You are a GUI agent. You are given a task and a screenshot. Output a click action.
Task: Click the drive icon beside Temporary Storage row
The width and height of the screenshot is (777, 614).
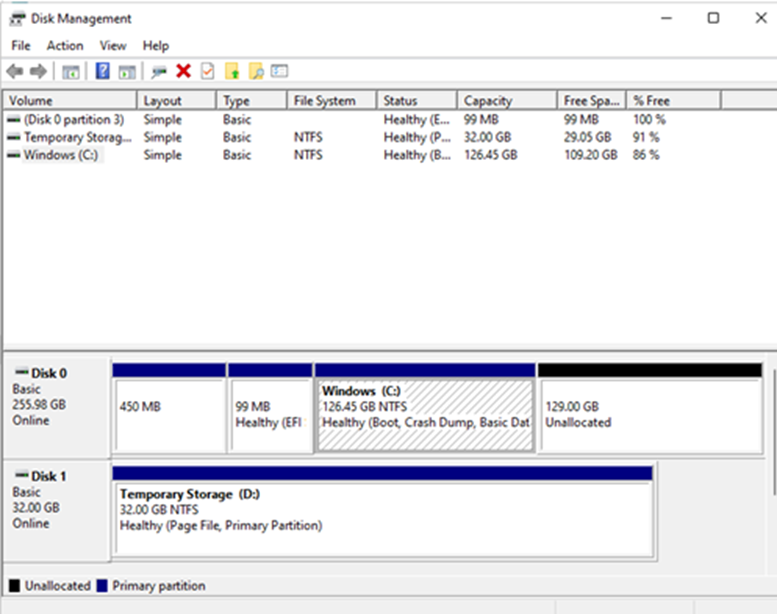tap(14, 137)
